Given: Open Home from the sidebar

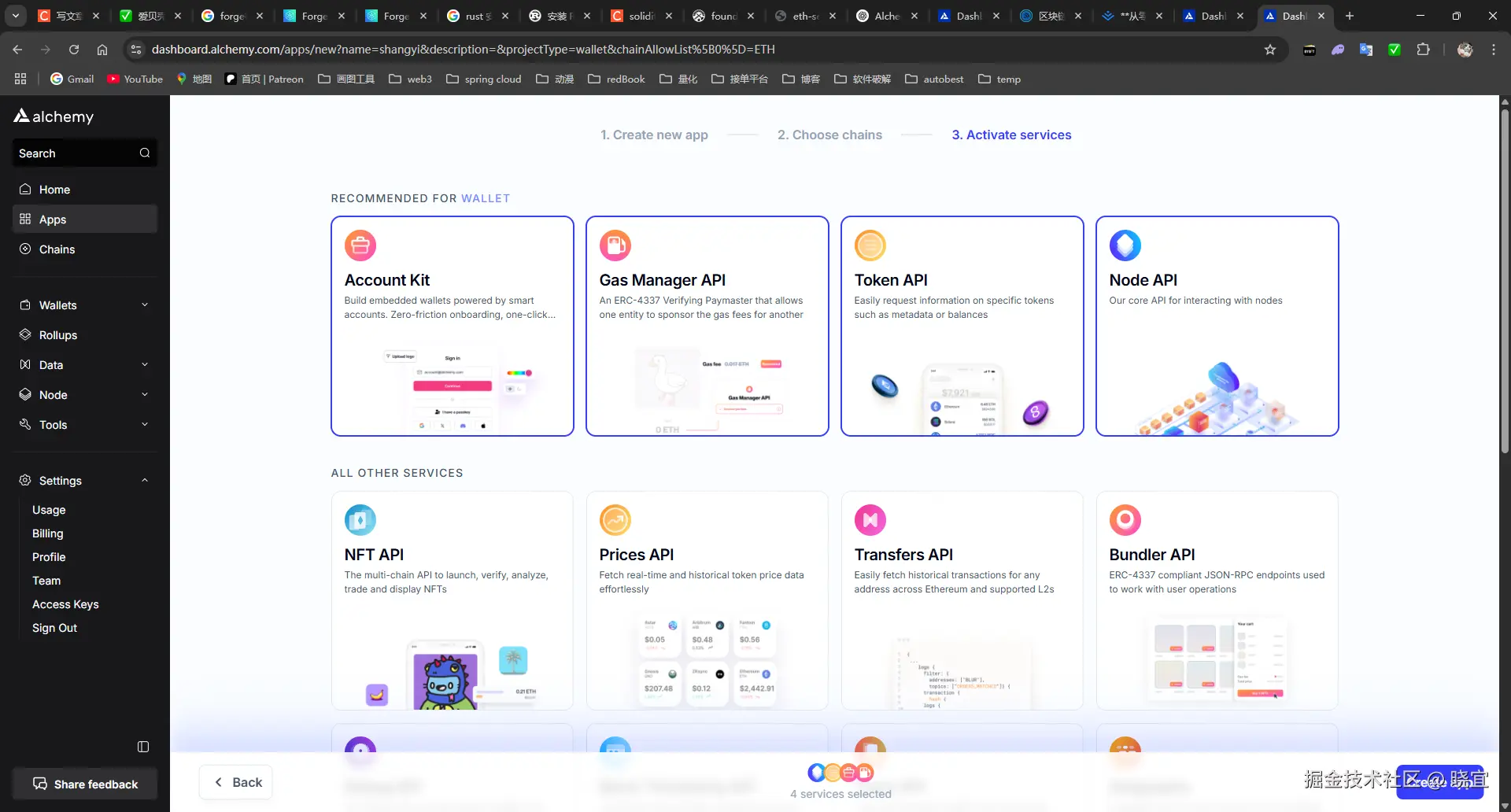Looking at the screenshot, I should coord(85,190).
